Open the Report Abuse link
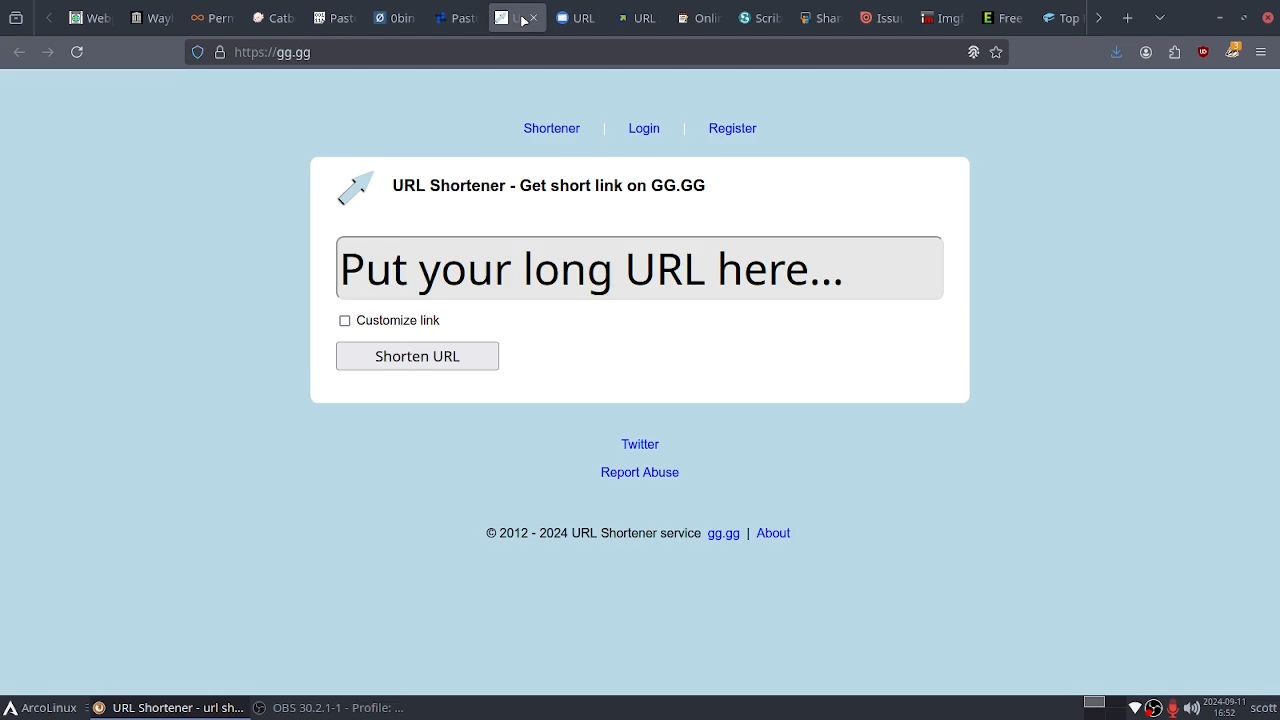 point(639,472)
